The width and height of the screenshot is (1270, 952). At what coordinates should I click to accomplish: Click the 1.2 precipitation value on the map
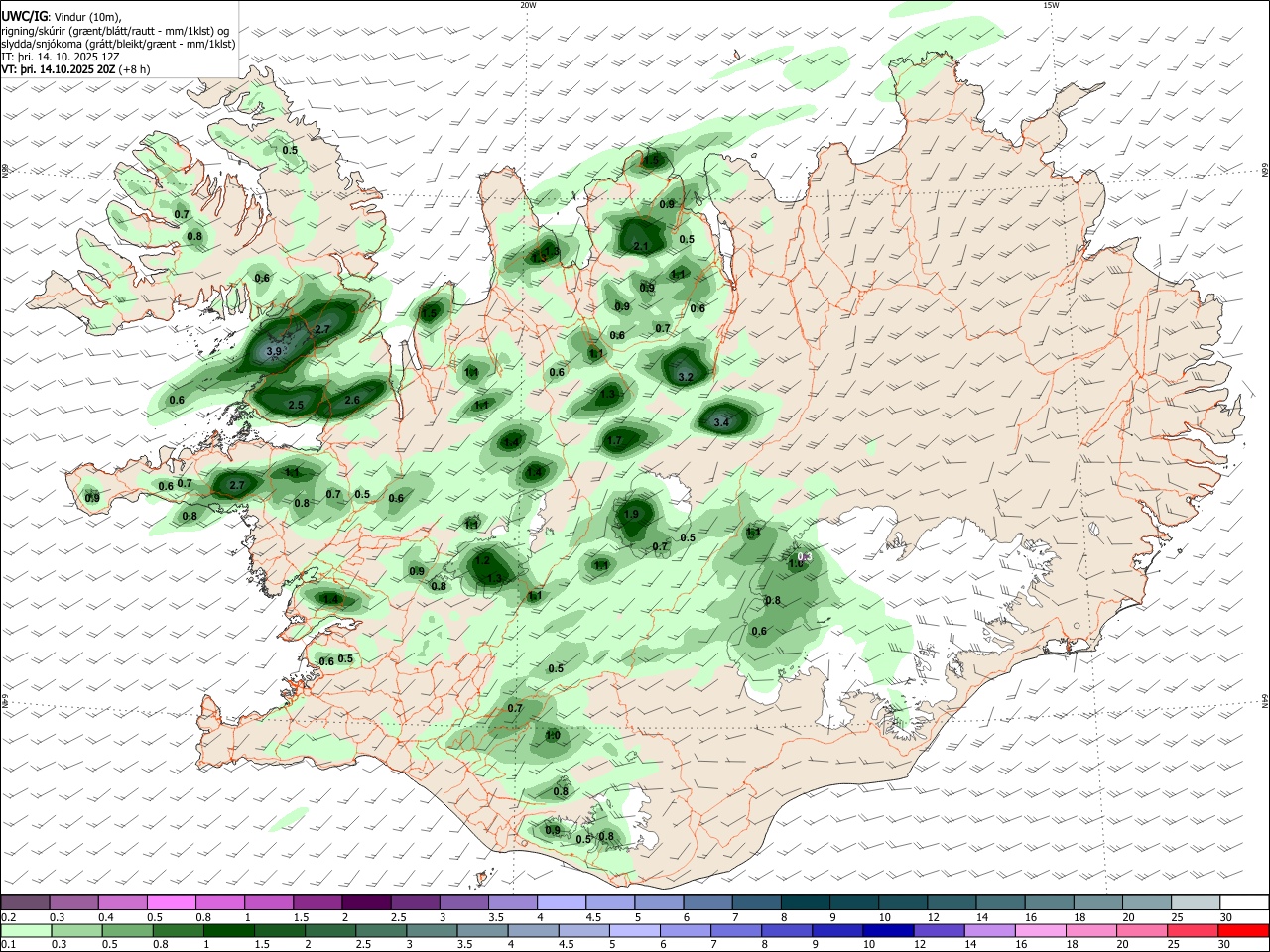pyautogui.click(x=482, y=560)
